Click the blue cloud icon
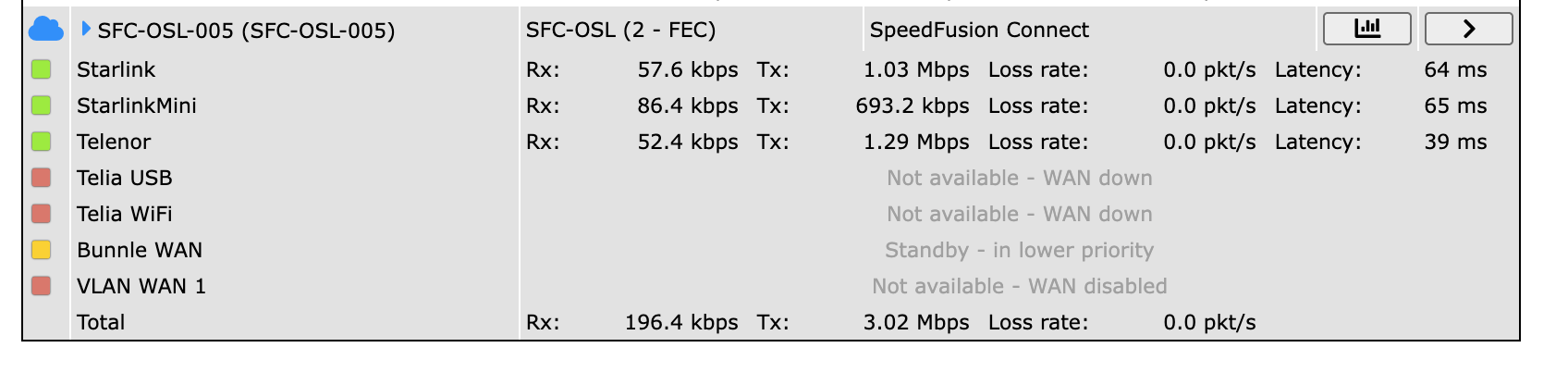 45,30
